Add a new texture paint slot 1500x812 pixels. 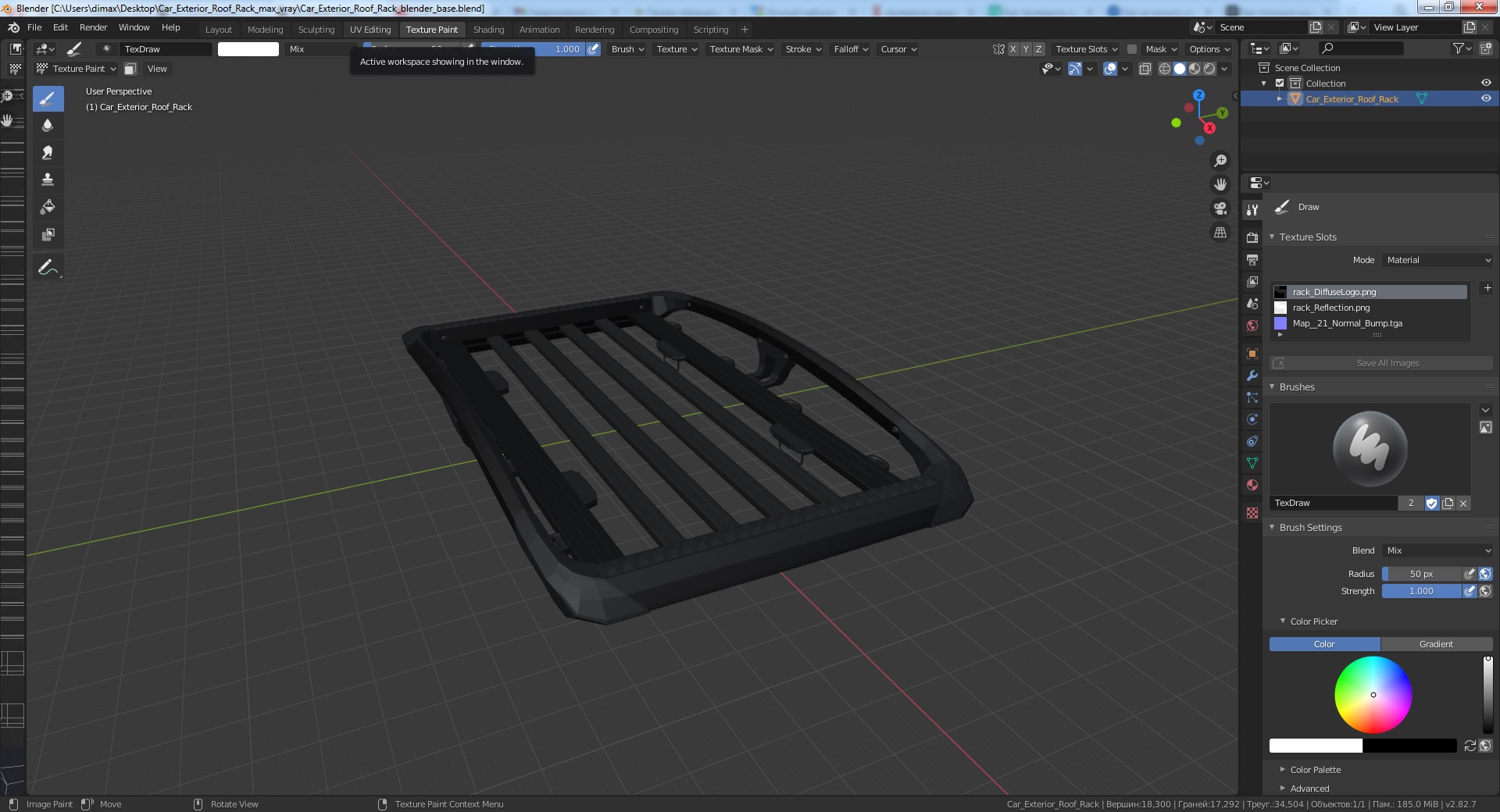(x=1487, y=288)
